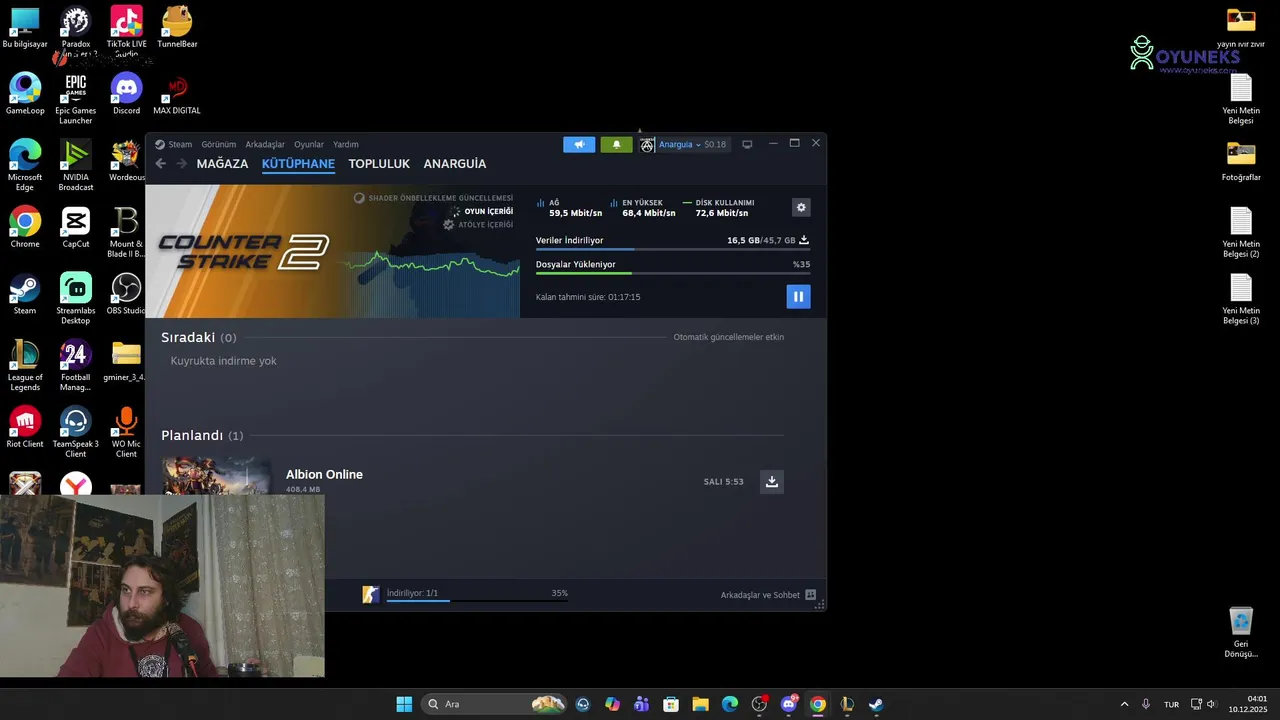Click Anarguia profile avatar in Steam
This screenshot has height=720, width=1280.
(x=647, y=145)
